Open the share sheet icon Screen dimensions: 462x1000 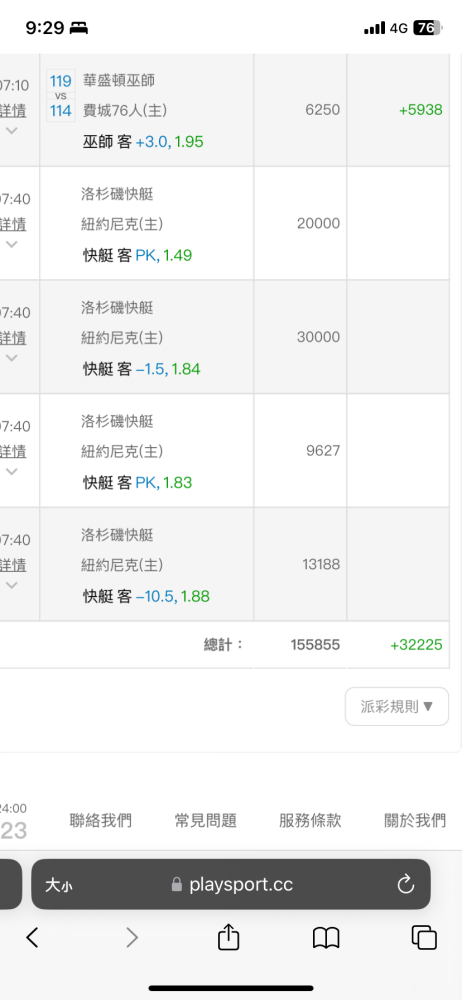(x=228, y=936)
